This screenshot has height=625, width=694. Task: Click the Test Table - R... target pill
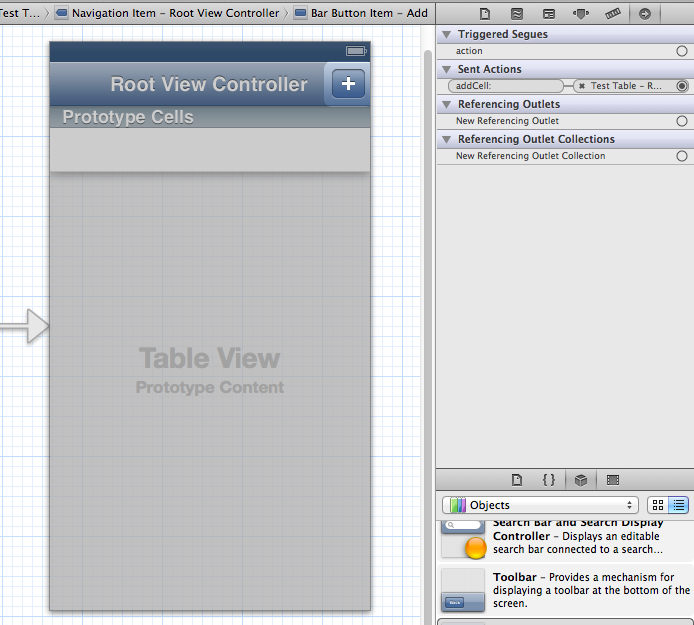[624, 86]
